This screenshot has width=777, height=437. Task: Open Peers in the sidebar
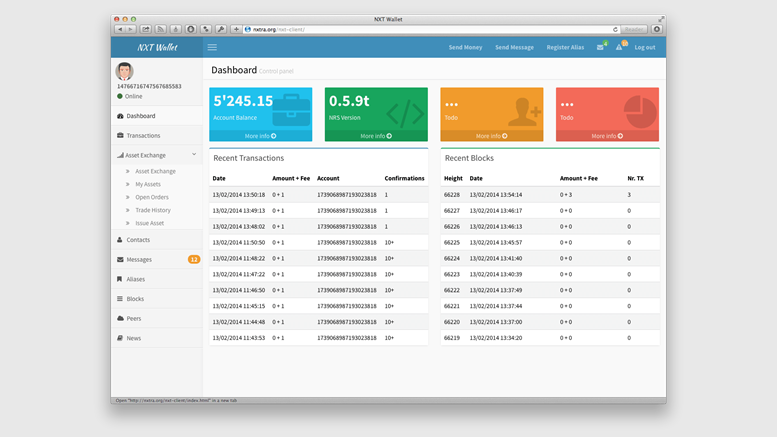pyautogui.click(x=134, y=318)
